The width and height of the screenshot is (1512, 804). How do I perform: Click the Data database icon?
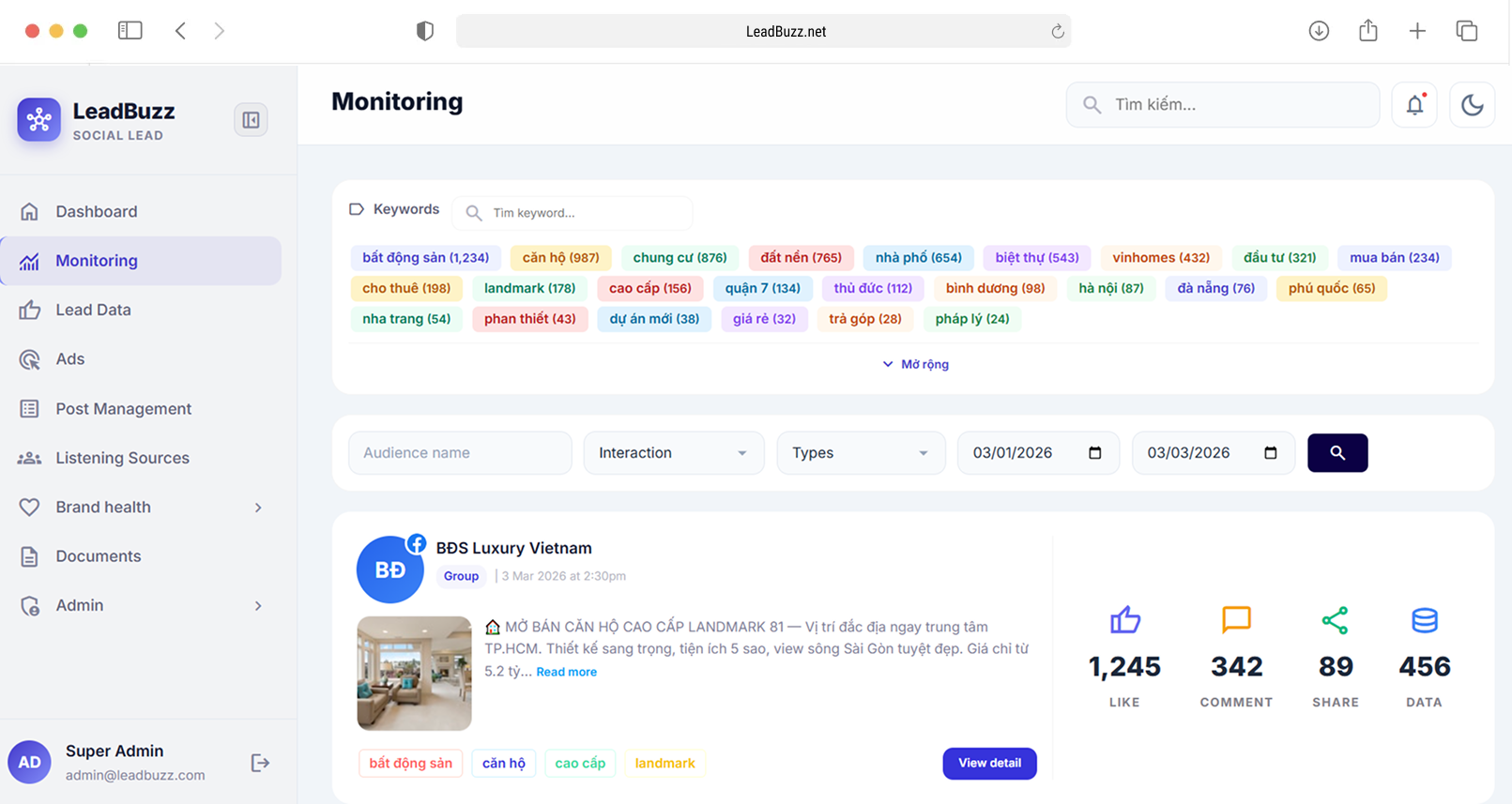(x=1424, y=620)
